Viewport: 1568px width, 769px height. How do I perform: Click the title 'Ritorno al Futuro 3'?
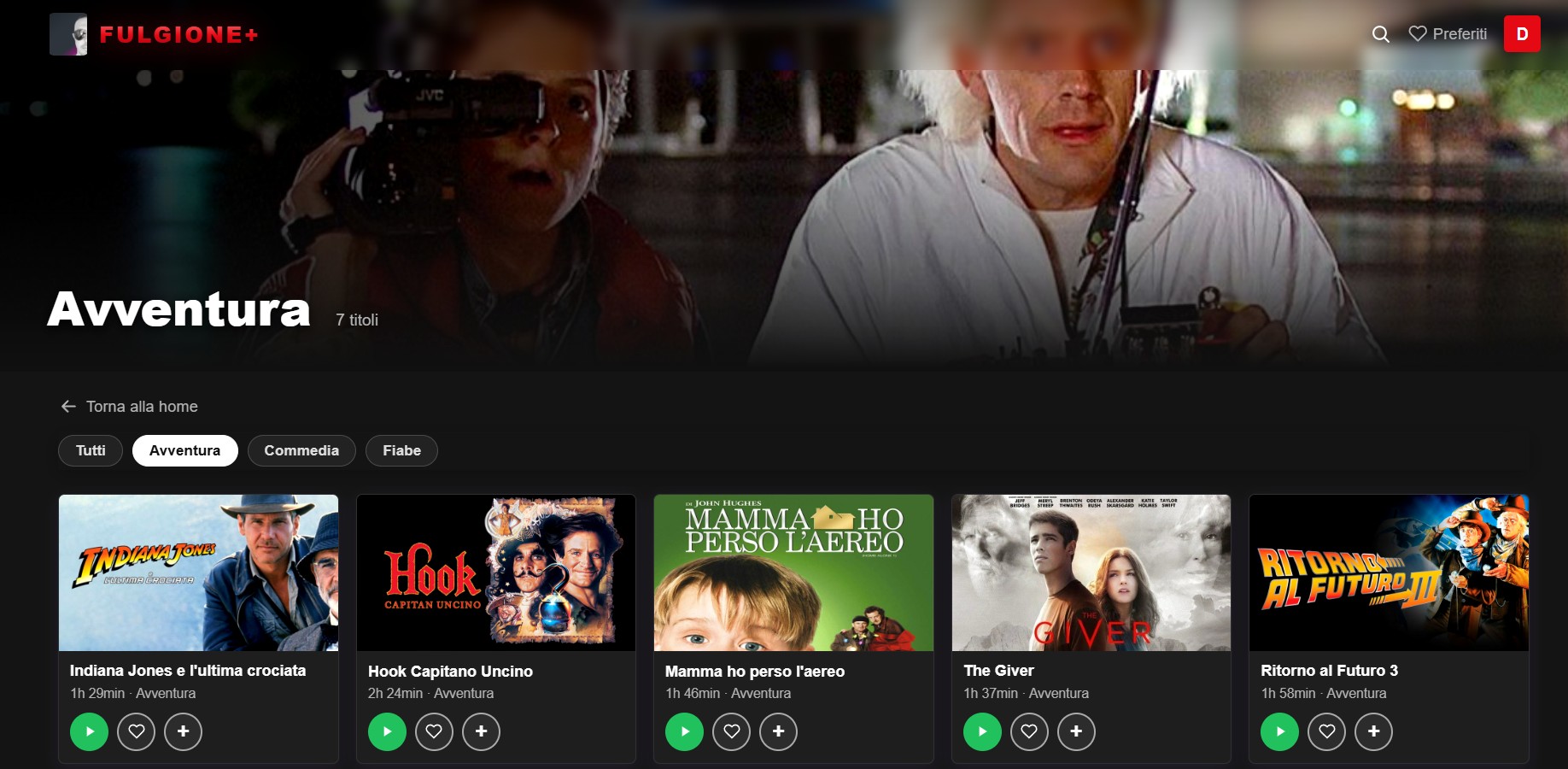click(1329, 671)
